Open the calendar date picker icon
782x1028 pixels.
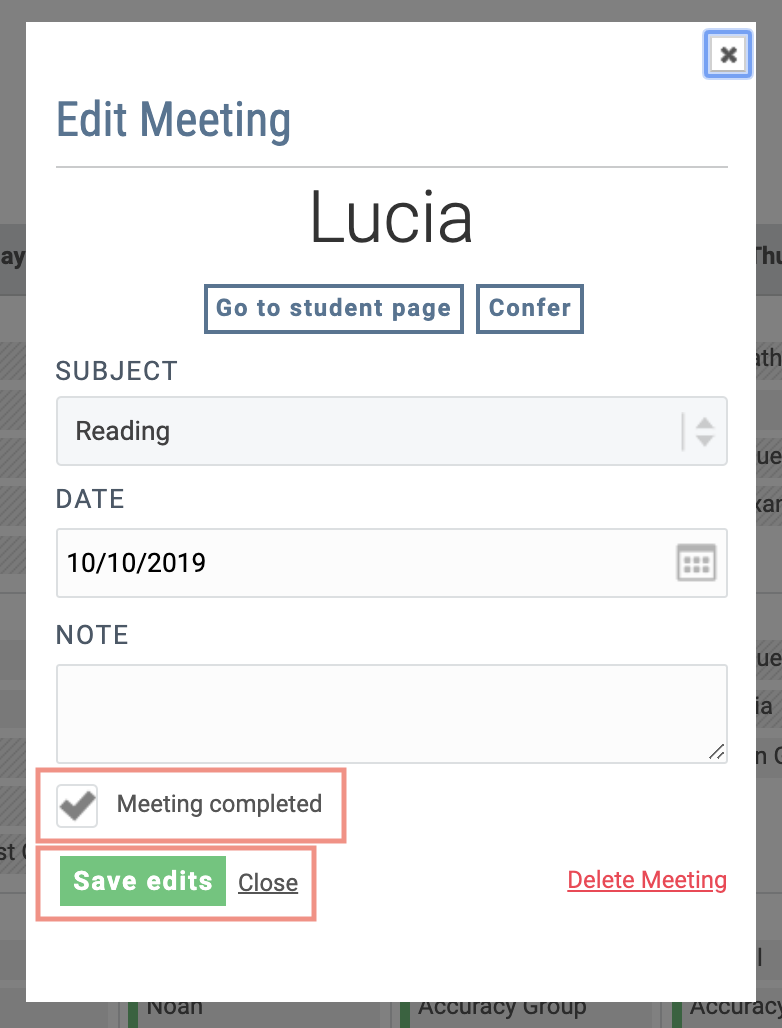[696, 563]
